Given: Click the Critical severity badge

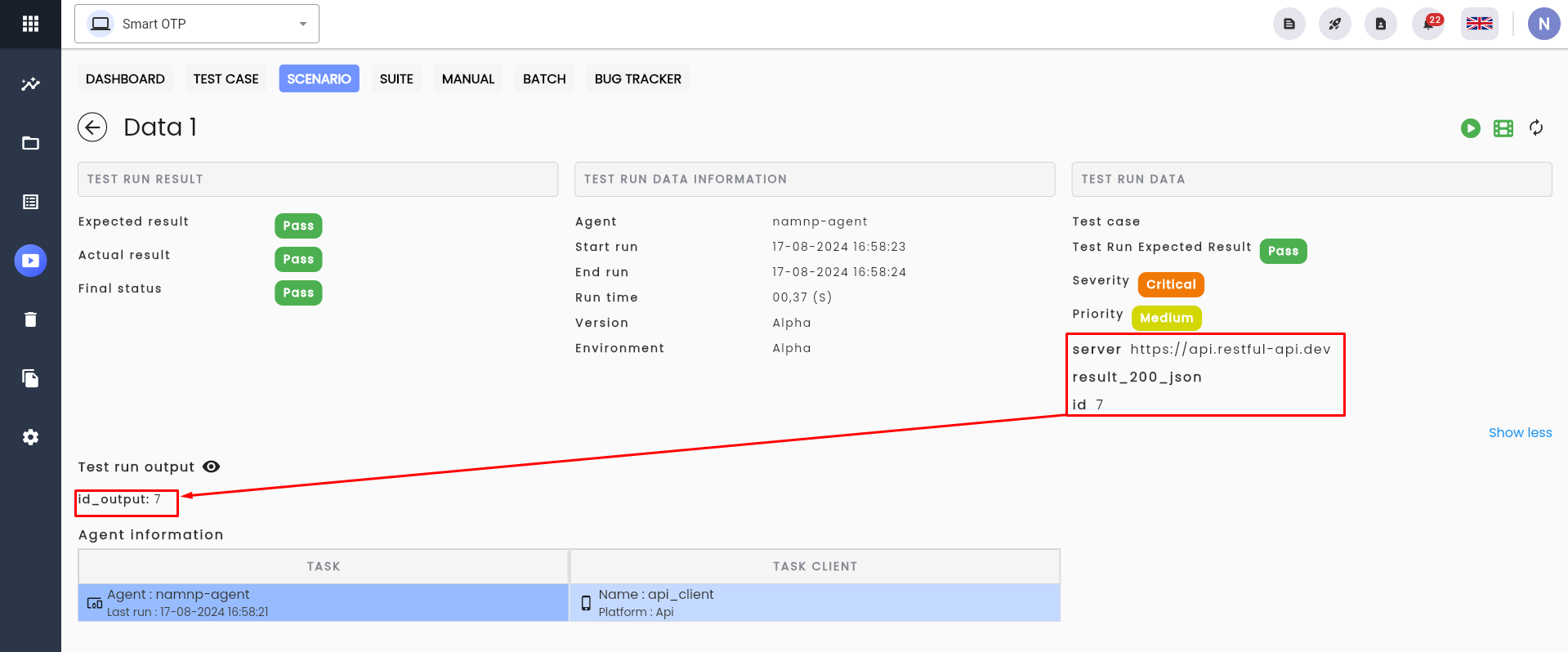Looking at the screenshot, I should [x=1171, y=284].
